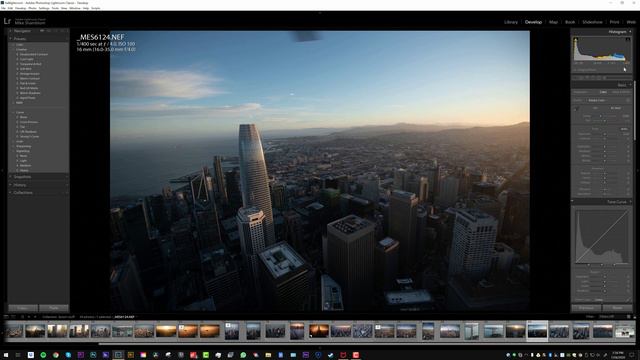Open the Settings menu

coord(44,8)
